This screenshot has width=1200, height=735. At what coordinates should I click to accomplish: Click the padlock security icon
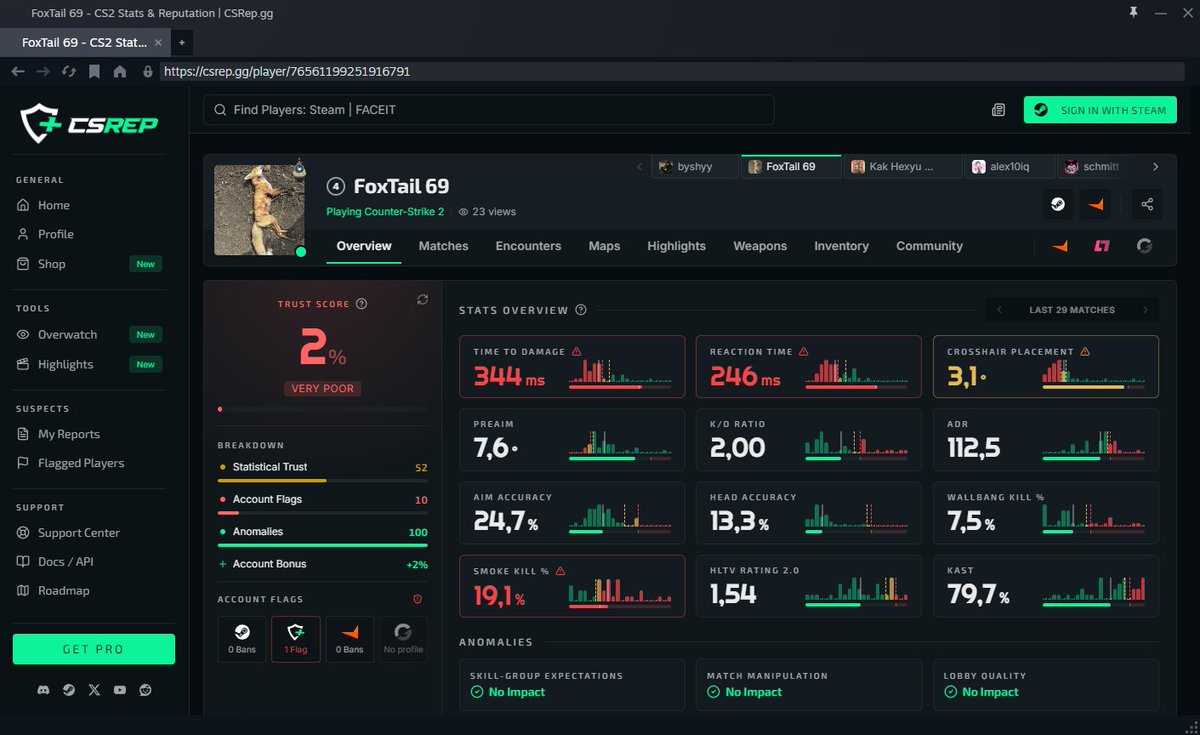tap(148, 72)
